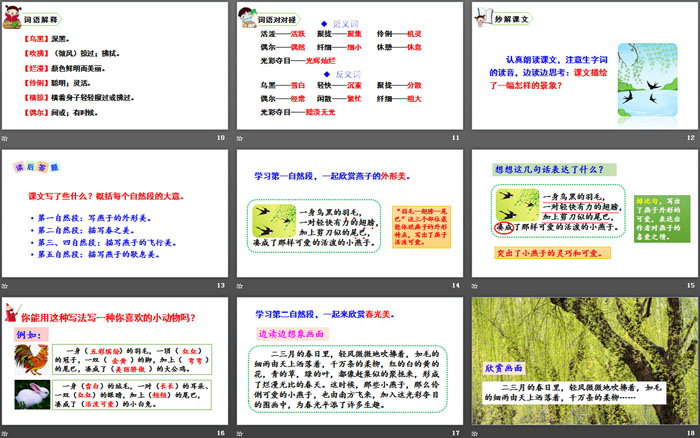
Task: Click the pink 例如 label on slide 16
Action: click(x=27, y=333)
